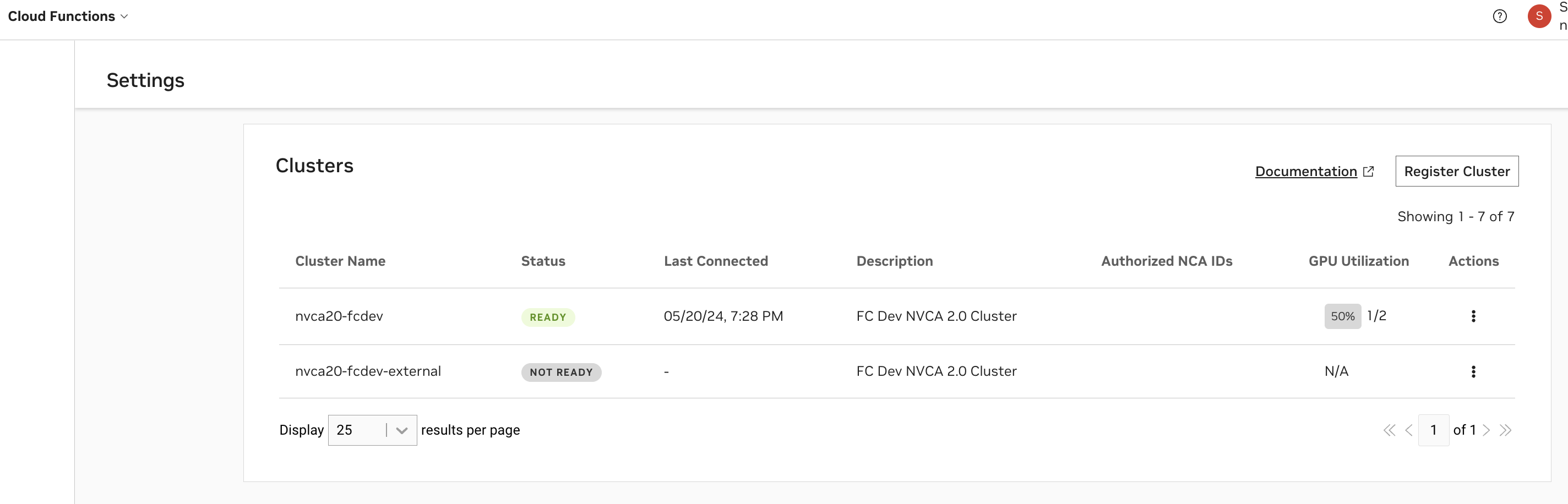The width and height of the screenshot is (1568, 504).
Task: Open the results per page dropdown
Action: [372, 430]
